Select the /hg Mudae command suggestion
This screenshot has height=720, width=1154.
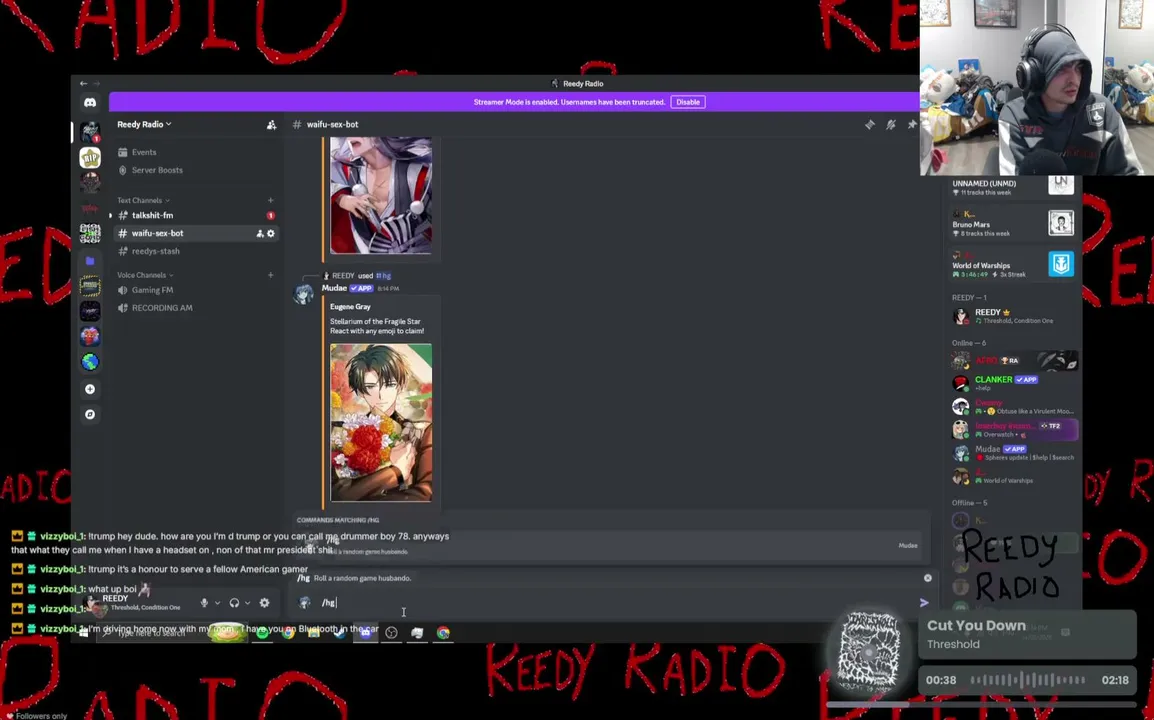tap(609, 545)
